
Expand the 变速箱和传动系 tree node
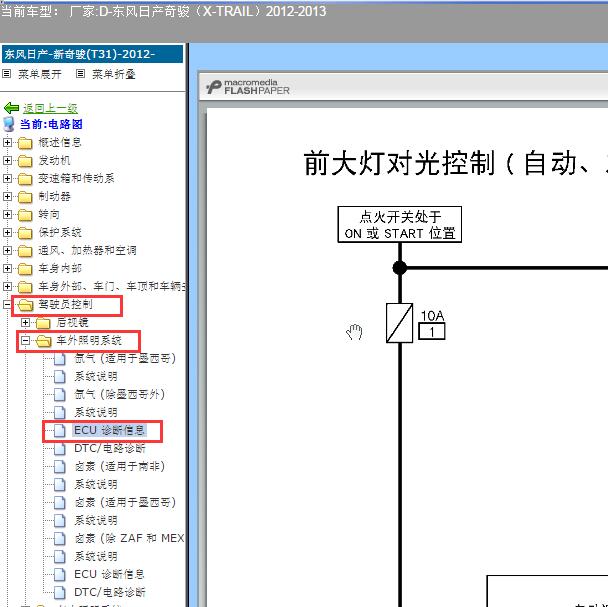(7, 178)
